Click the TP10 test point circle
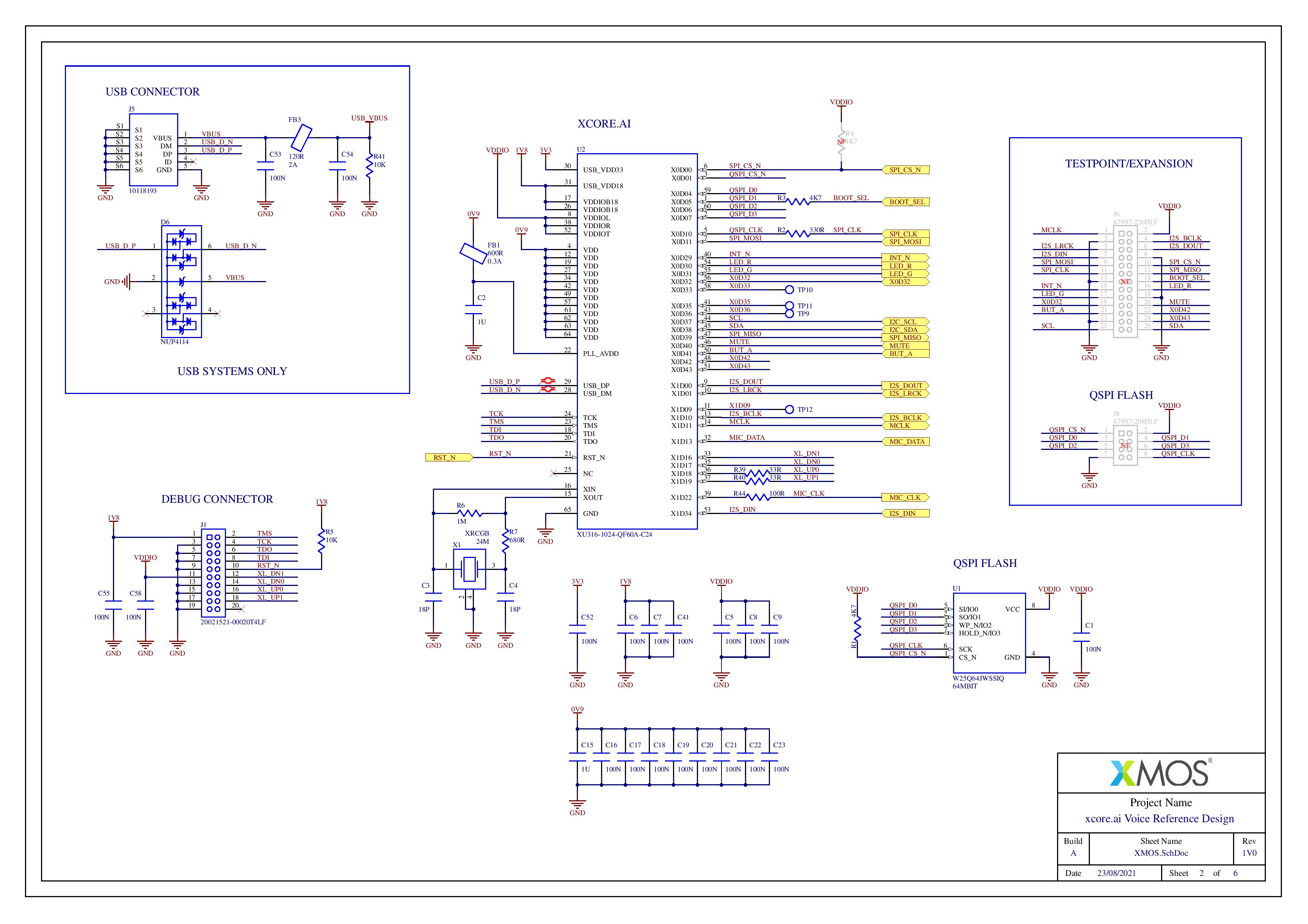Image resolution: width=1308 pixels, height=924 pixels. coord(789,290)
